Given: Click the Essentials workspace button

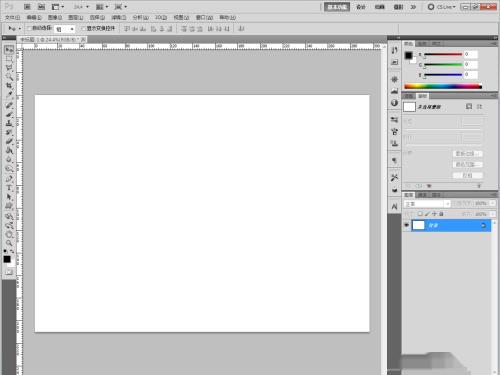Looking at the screenshot, I should point(337,7).
